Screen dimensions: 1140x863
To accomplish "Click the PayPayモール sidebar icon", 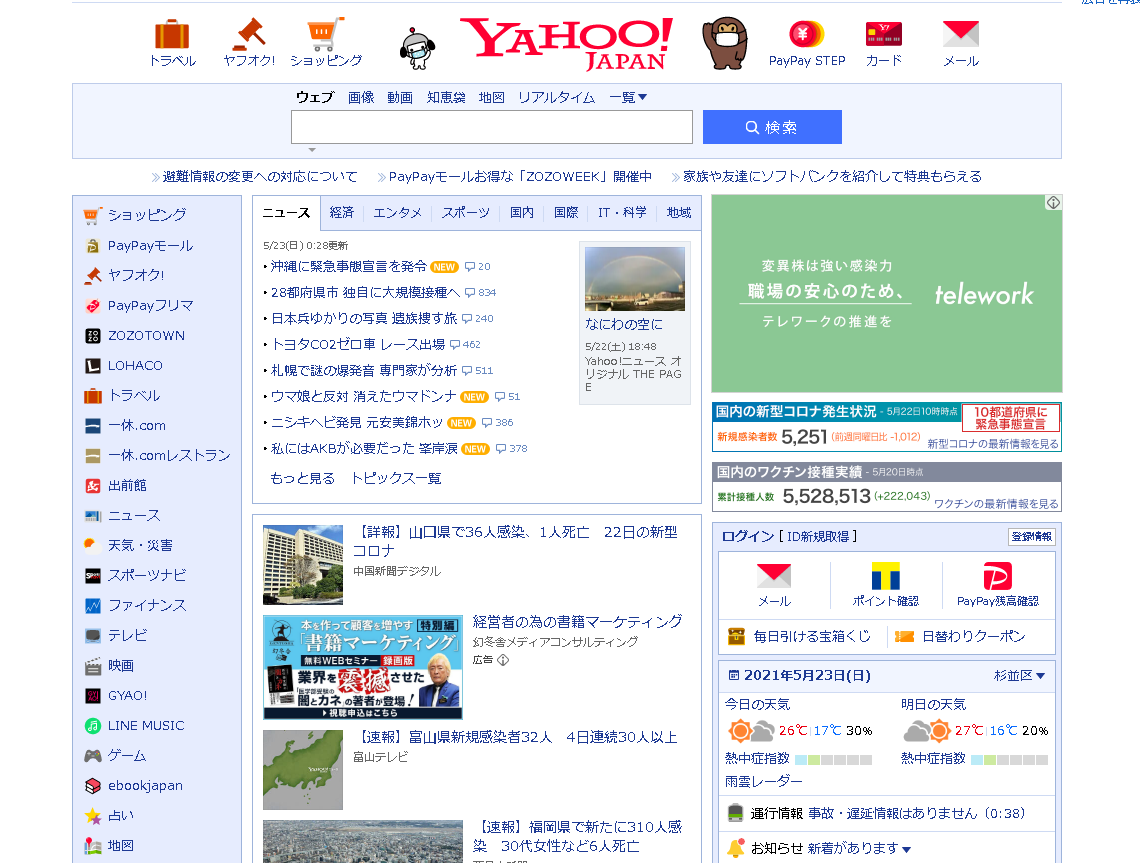I will (x=92, y=246).
